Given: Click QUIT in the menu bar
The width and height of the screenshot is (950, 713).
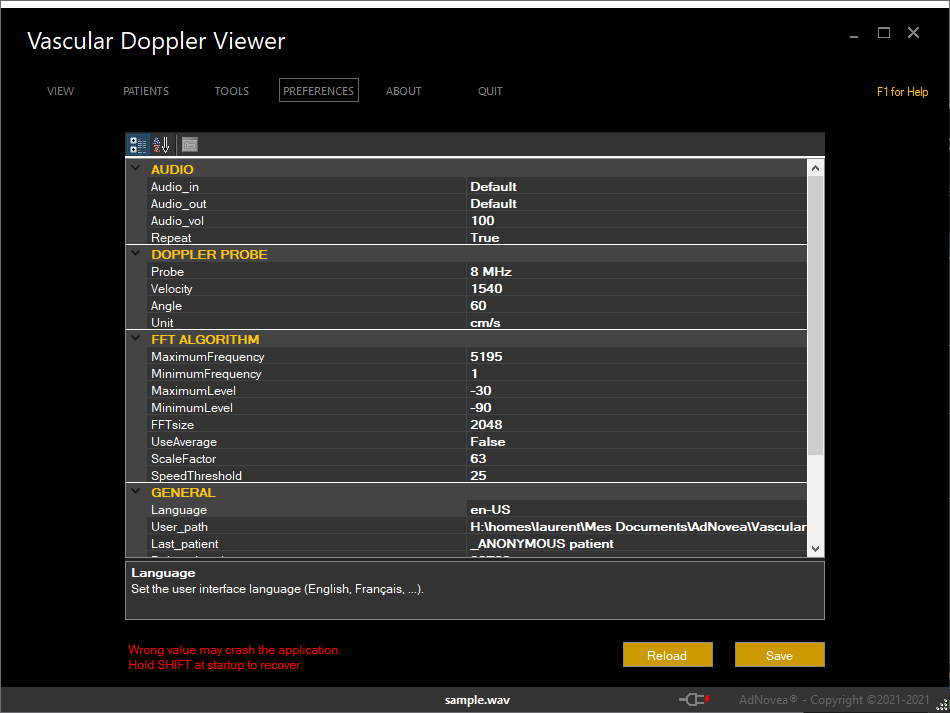Looking at the screenshot, I should [490, 91].
